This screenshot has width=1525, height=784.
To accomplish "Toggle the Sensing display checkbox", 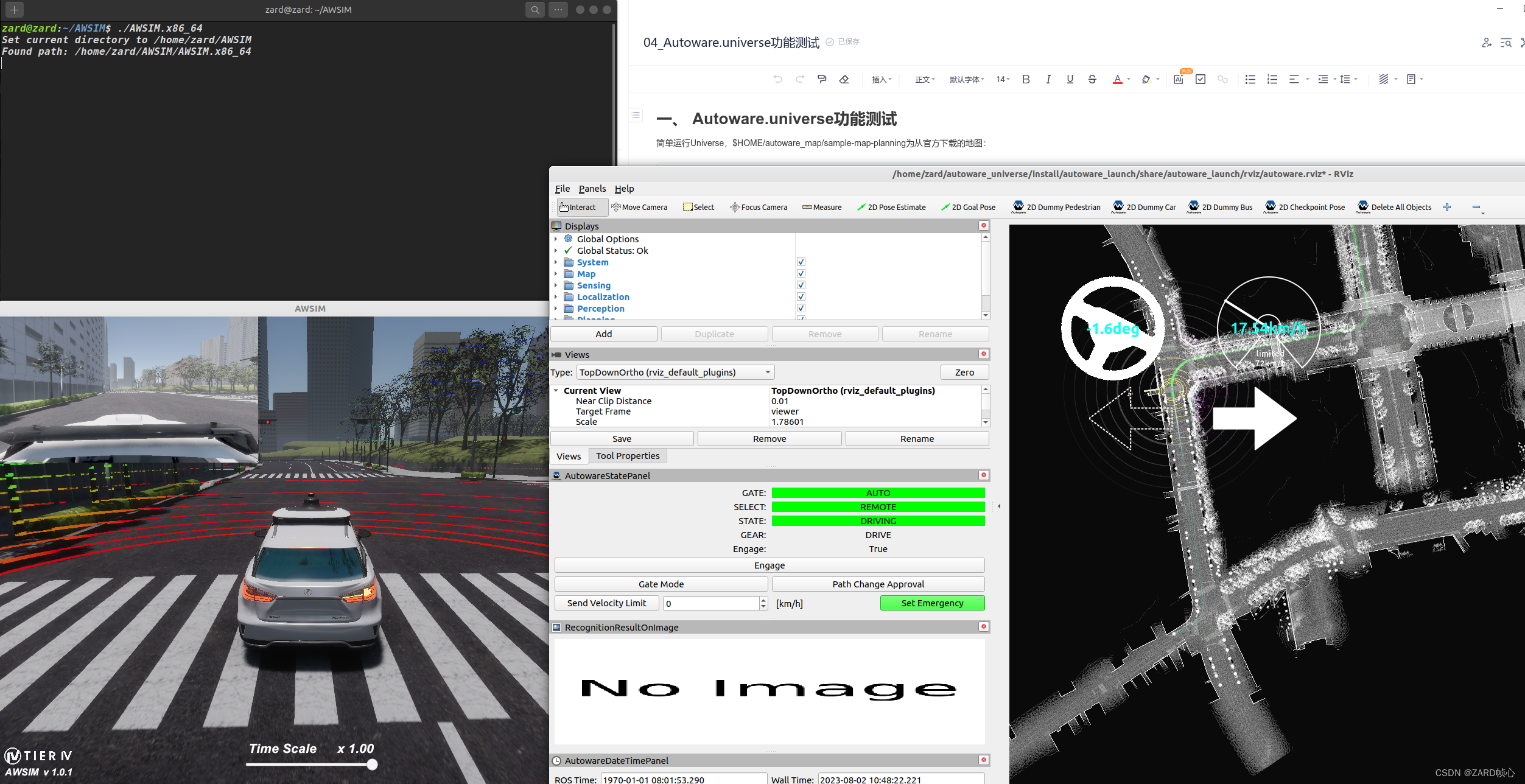I will tap(801, 285).
